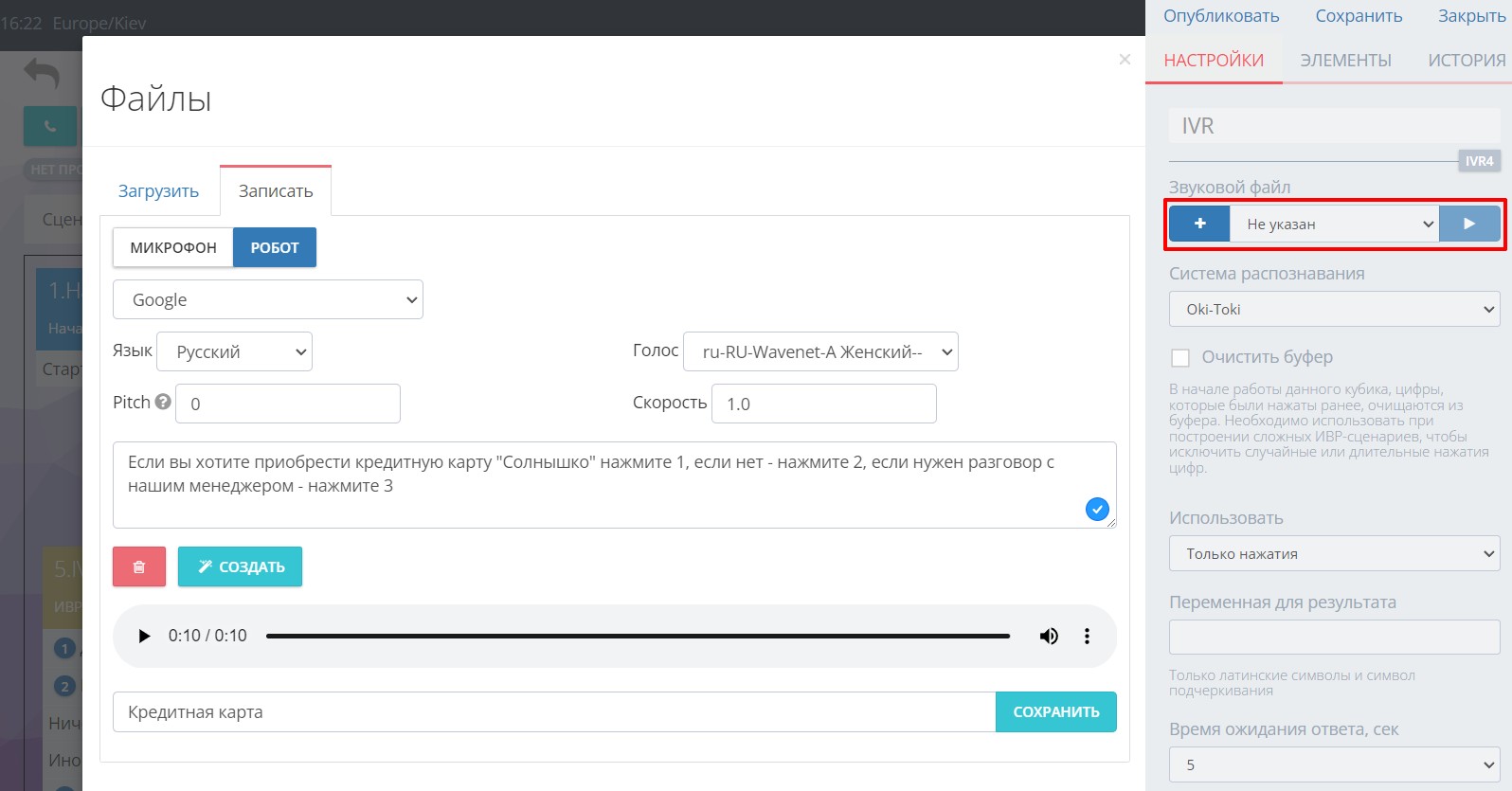Play the generated audio preview
1512x791 pixels.
coord(144,636)
